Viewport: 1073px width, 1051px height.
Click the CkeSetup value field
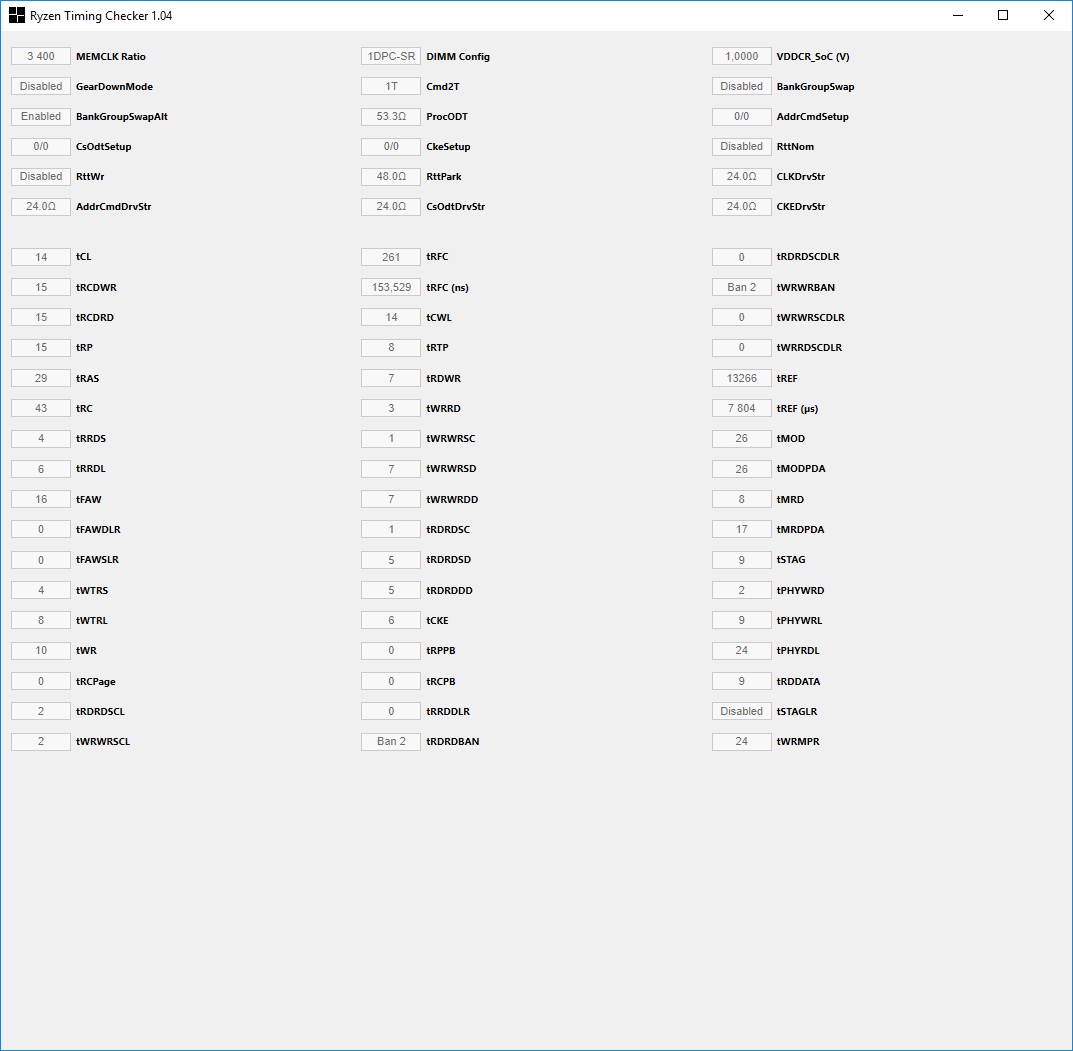391,146
